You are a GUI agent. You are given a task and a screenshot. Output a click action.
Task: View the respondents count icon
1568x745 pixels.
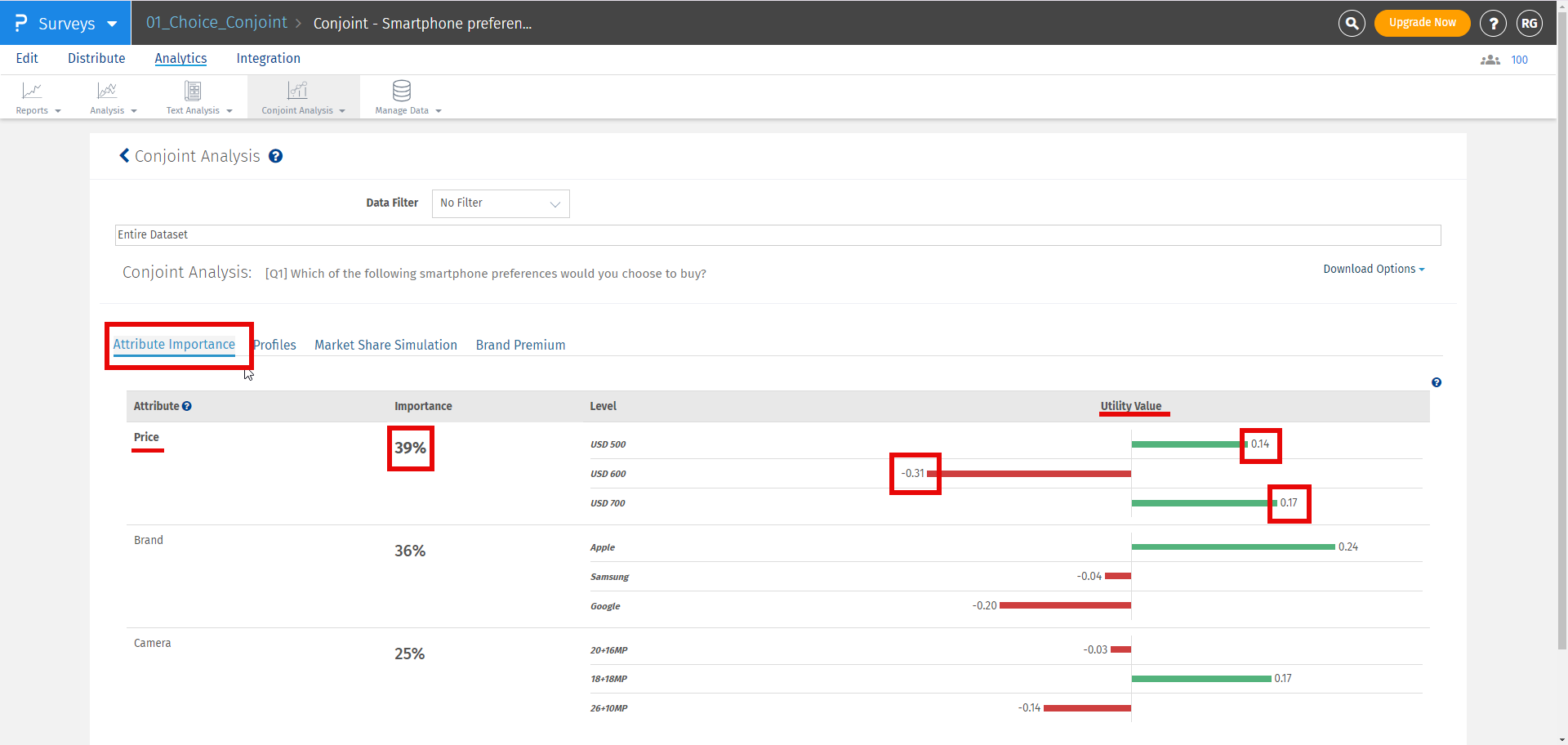click(1490, 60)
